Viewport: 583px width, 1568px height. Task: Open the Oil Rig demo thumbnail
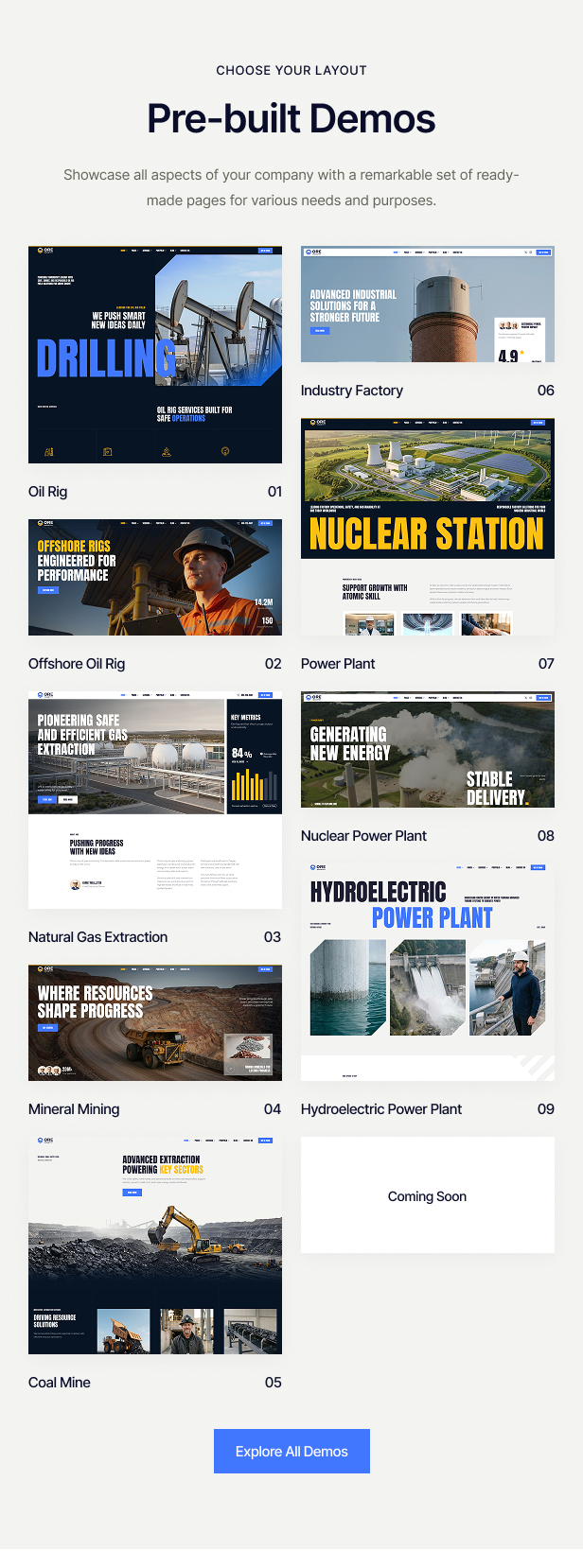[155, 355]
